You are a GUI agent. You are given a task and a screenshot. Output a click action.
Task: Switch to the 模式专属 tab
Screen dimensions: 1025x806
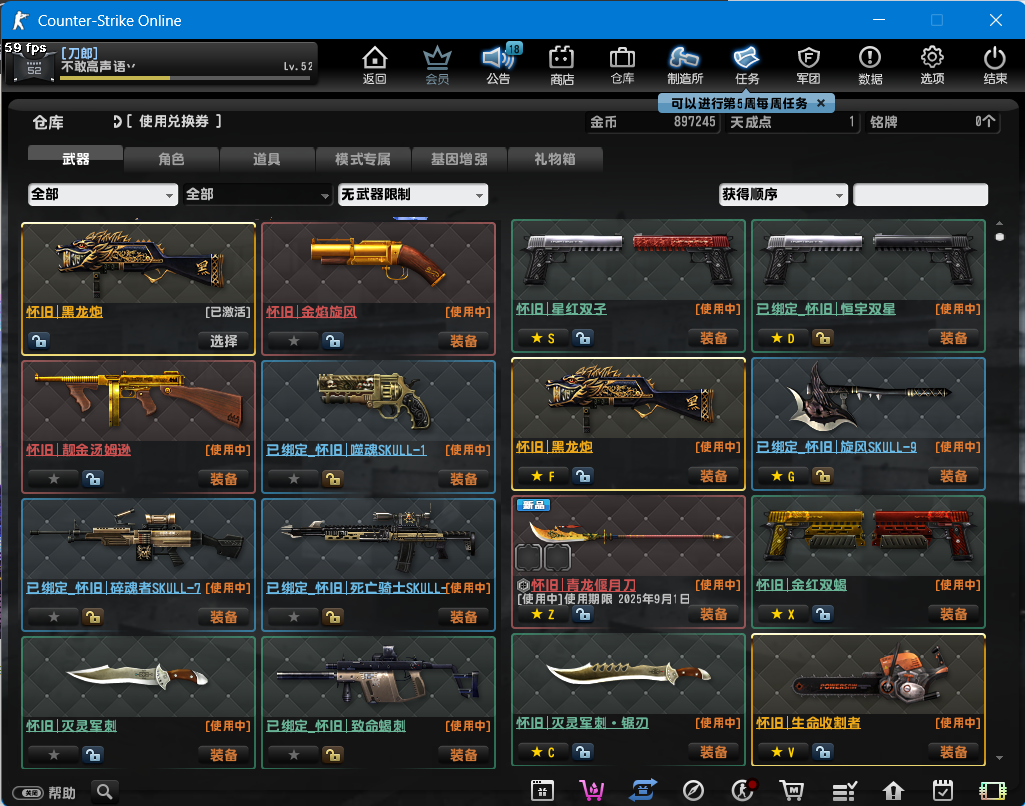coord(363,158)
